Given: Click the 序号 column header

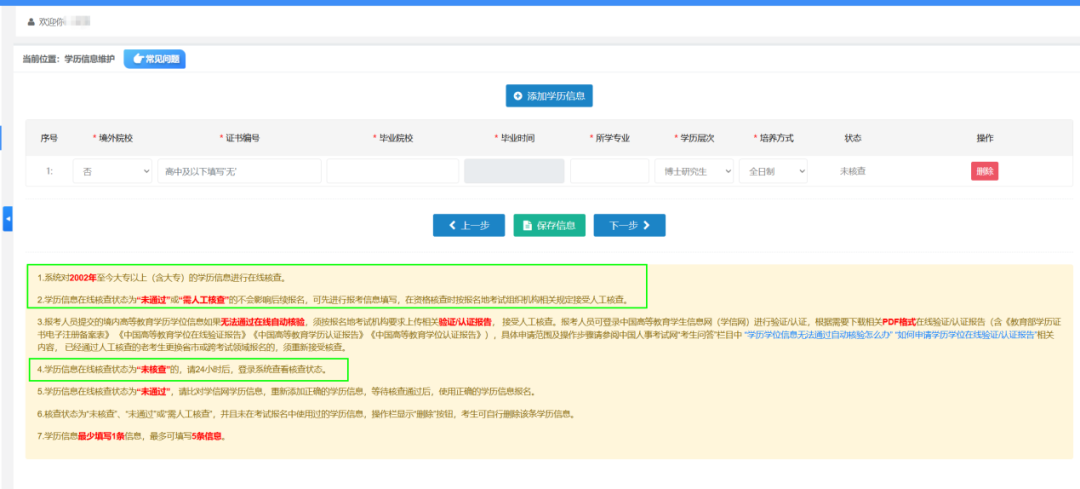Looking at the screenshot, I should point(49,138).
